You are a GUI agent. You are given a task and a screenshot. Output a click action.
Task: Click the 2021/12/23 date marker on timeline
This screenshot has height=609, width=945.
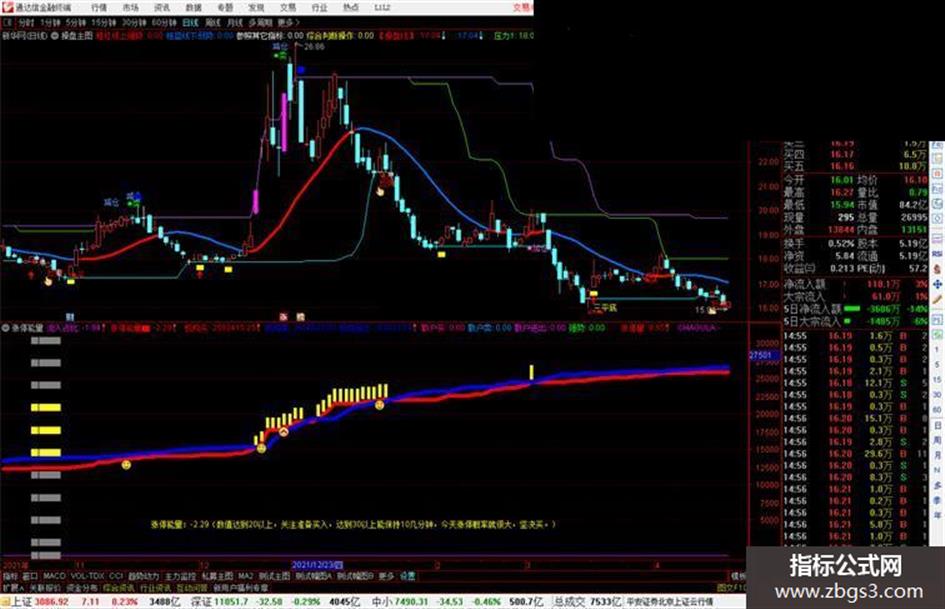317,565
